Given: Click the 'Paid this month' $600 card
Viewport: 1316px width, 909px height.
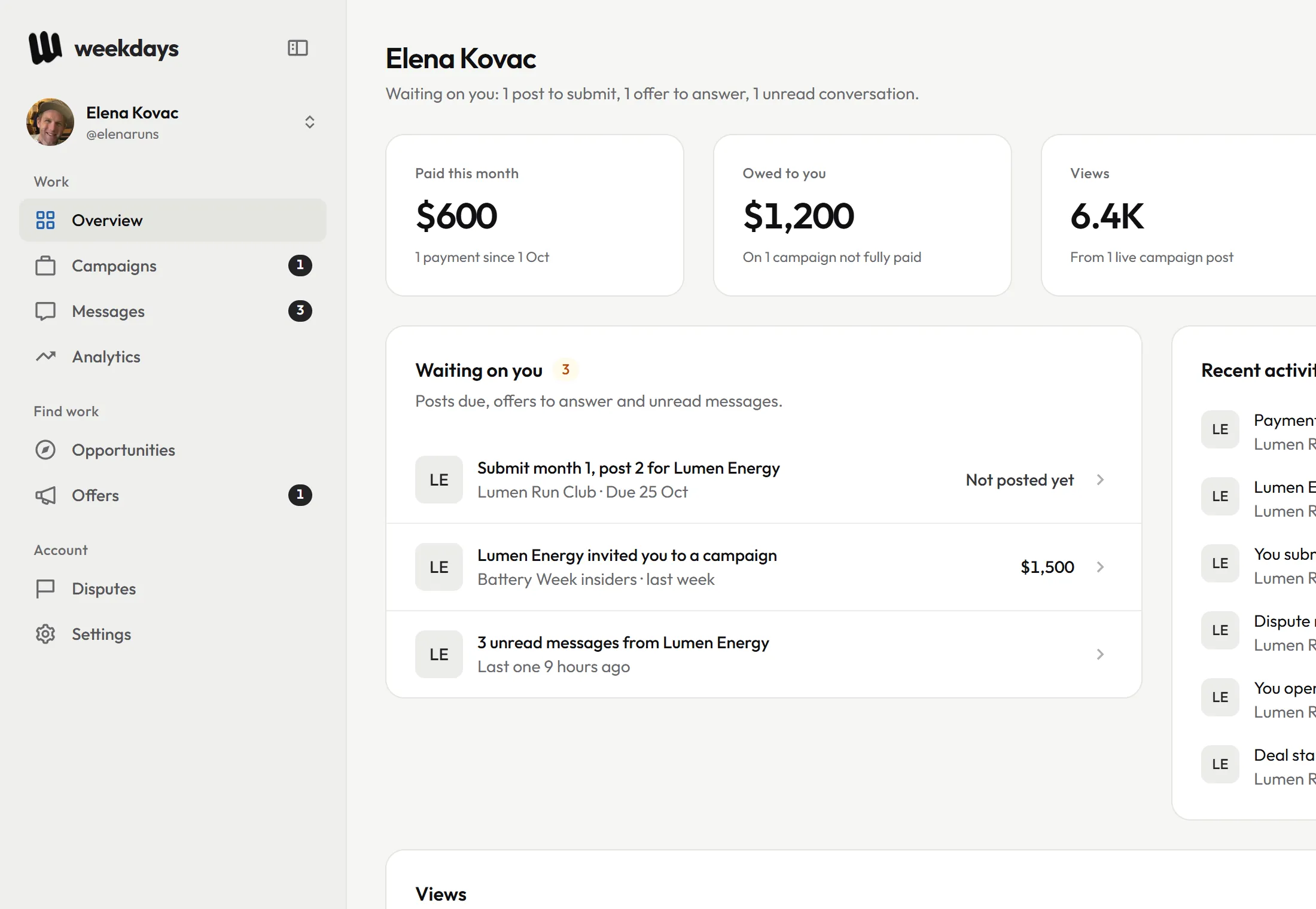Looking at the screenshot, I should tap(535, 215).
